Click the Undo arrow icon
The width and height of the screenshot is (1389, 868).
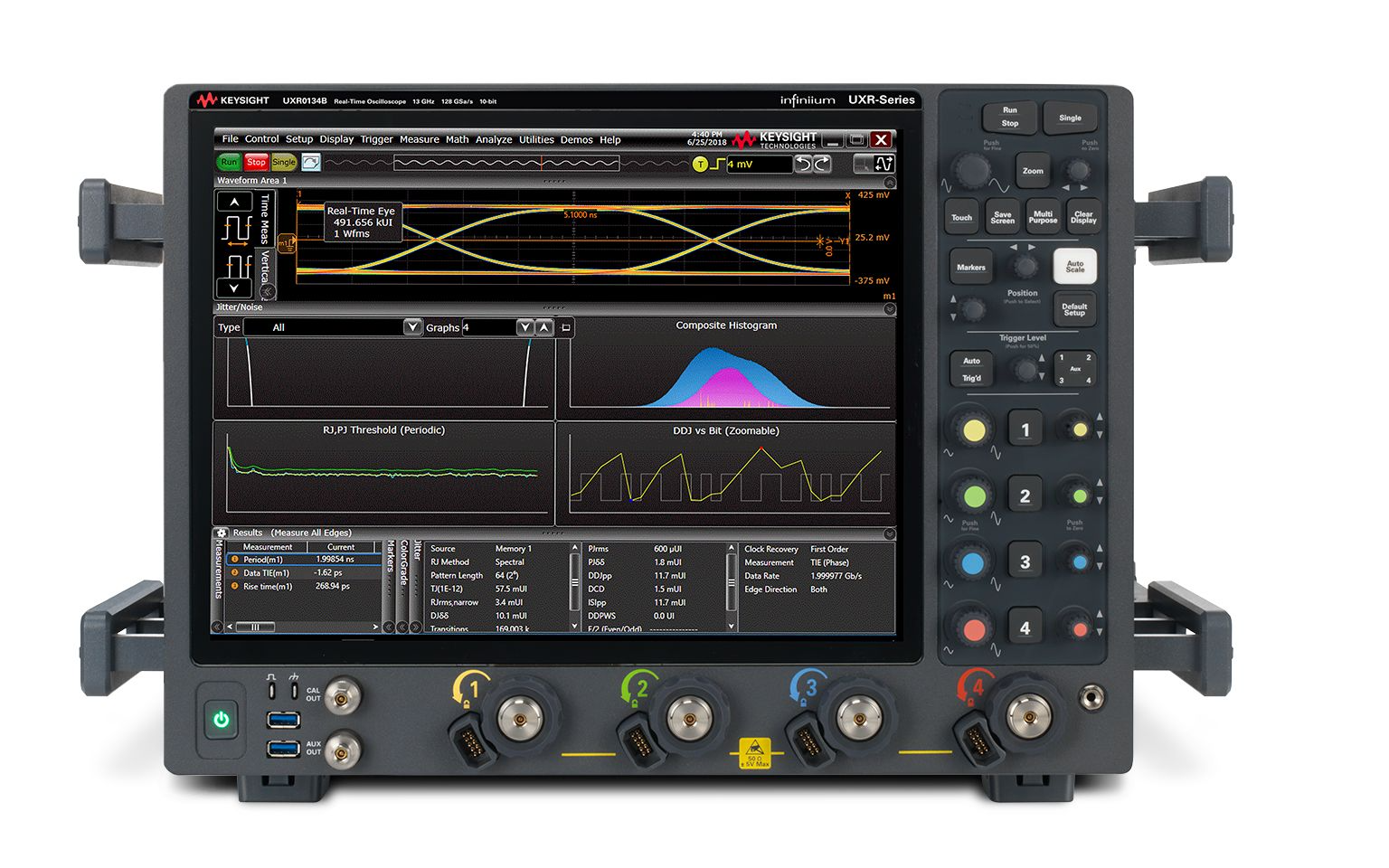803,164
